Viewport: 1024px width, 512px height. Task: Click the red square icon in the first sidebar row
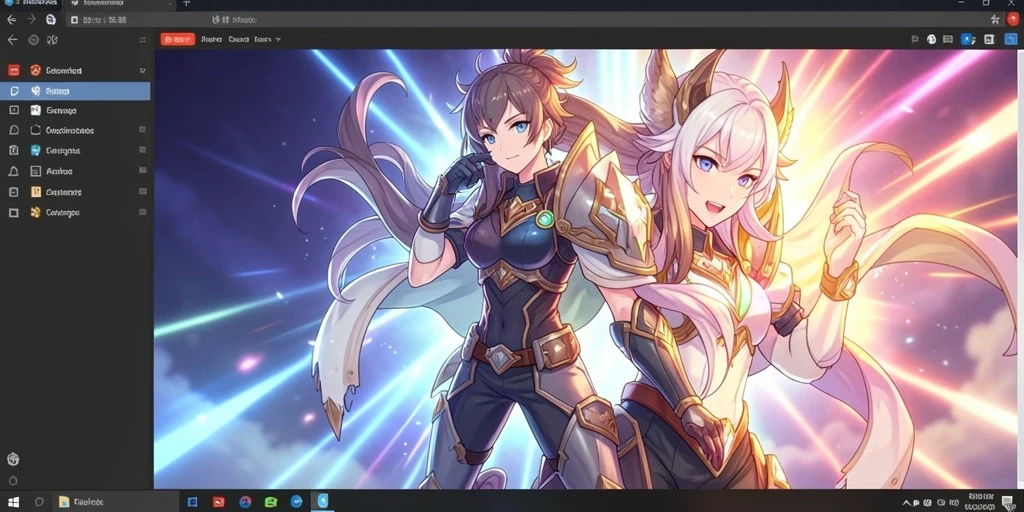tap(14, 71)
